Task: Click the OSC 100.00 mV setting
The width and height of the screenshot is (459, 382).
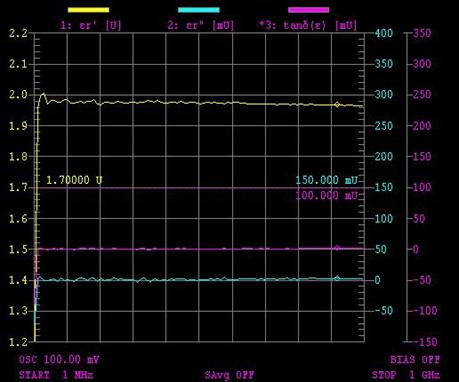Action: tap(59, 360)
